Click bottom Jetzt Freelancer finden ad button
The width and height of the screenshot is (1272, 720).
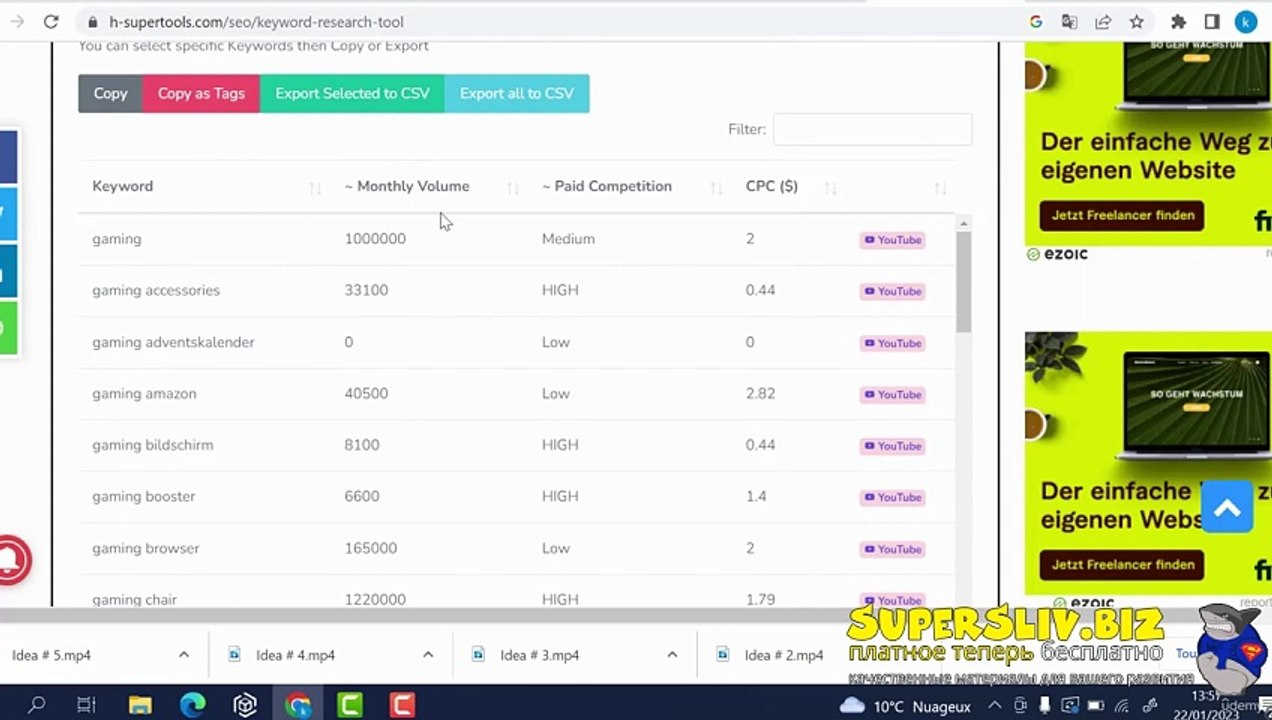(1122, 564)
